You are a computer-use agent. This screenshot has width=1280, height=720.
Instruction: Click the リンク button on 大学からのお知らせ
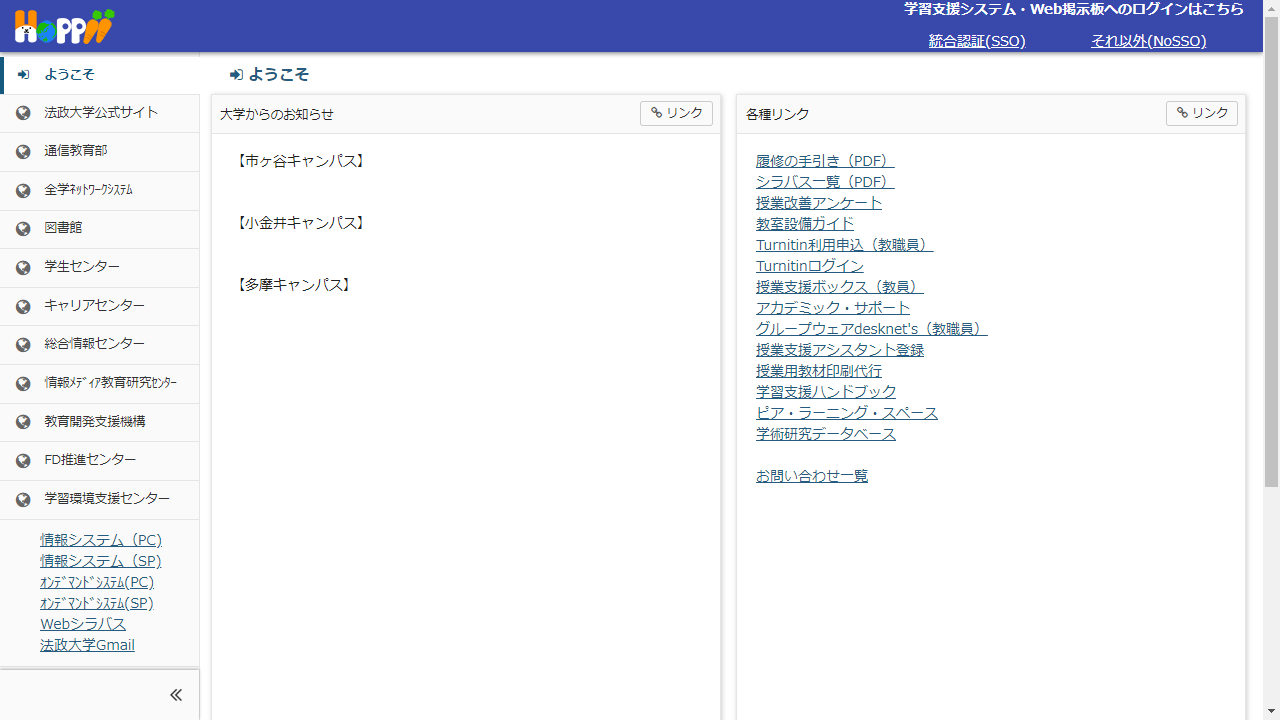click(x=676, y=113)
